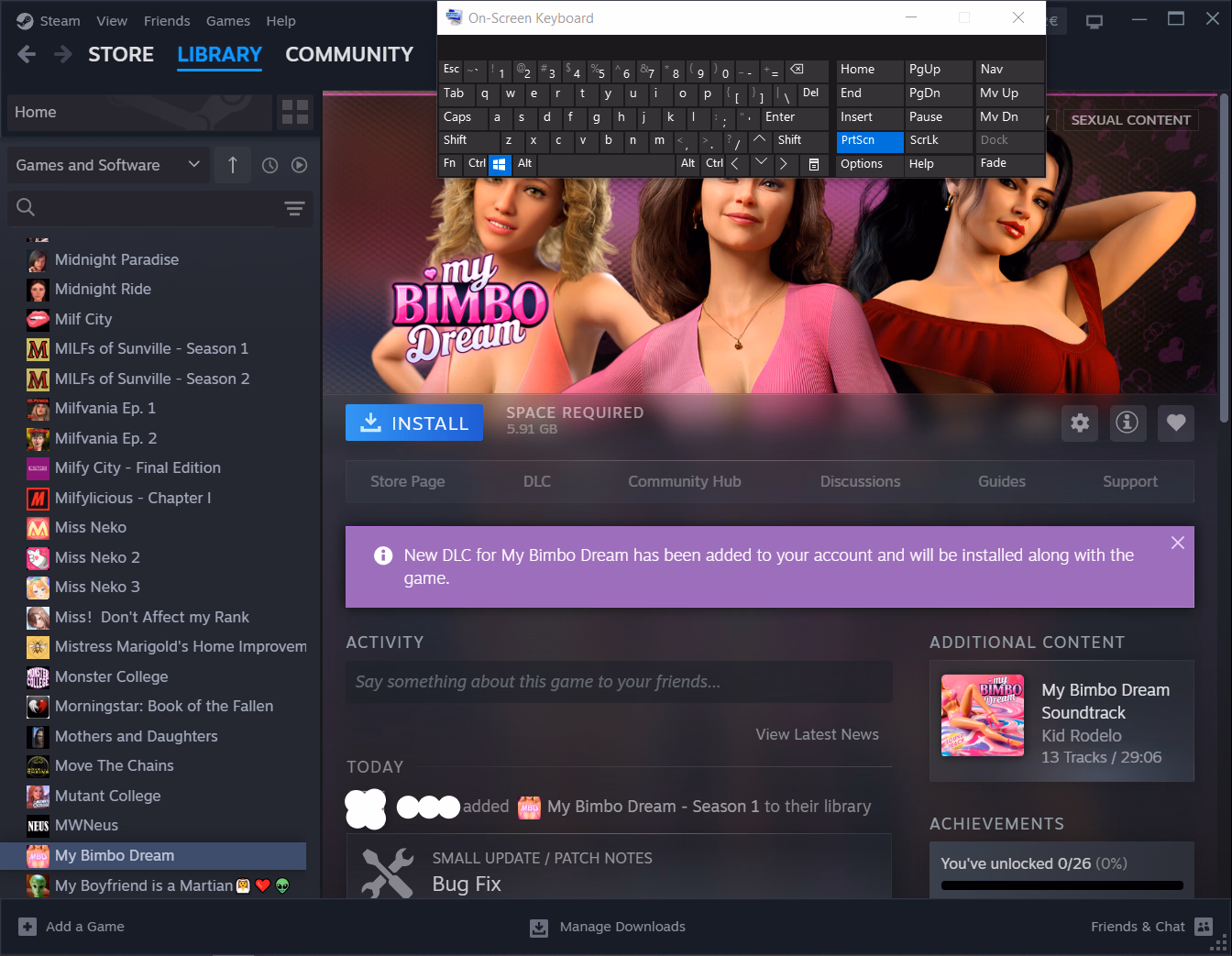Click the Manage Downloads icon
This screenshot has height=956, width=1232.
pyautogui.click(x=539, y=928)
